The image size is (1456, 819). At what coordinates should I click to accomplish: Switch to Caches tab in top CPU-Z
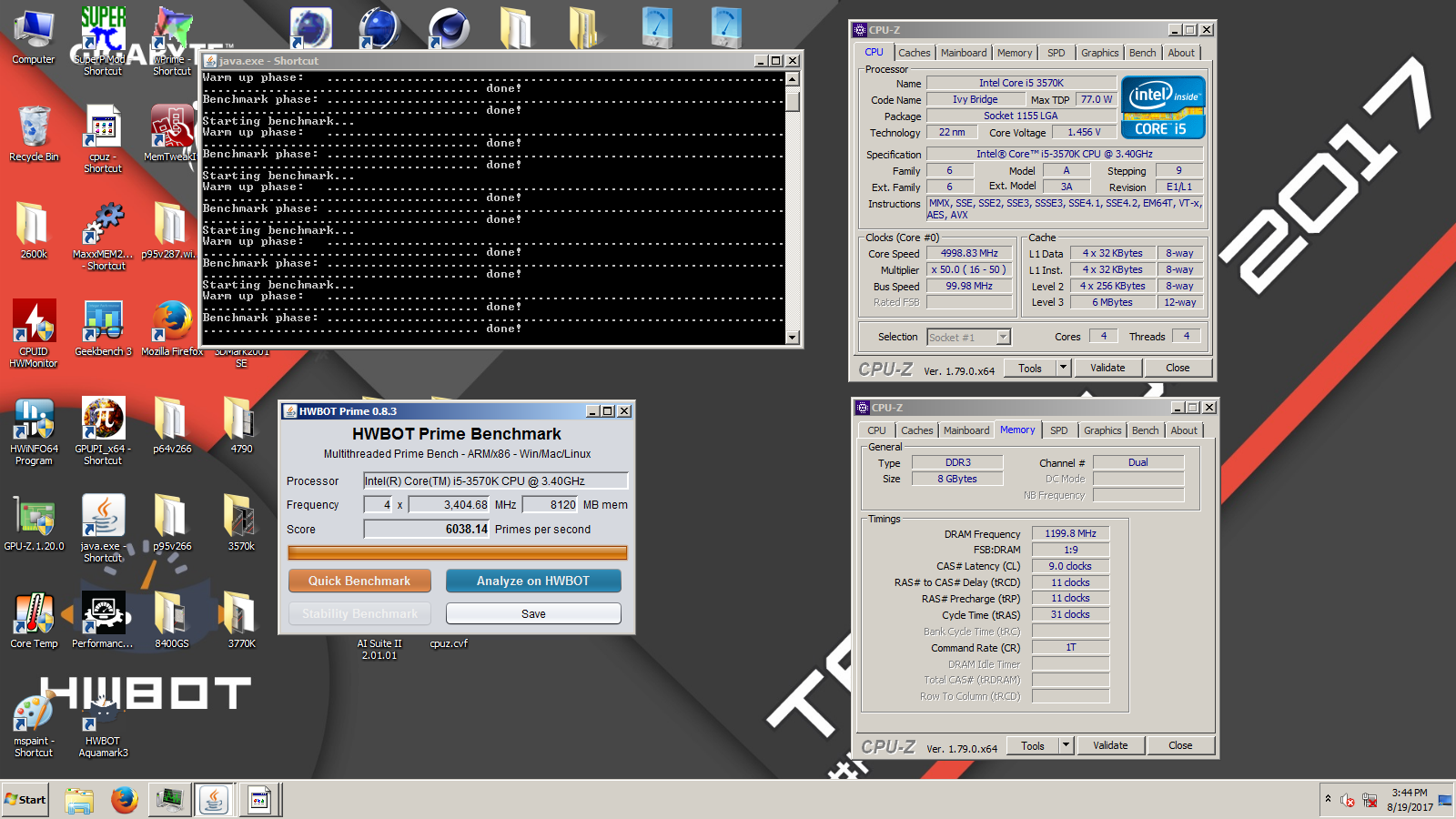point(915,53)
